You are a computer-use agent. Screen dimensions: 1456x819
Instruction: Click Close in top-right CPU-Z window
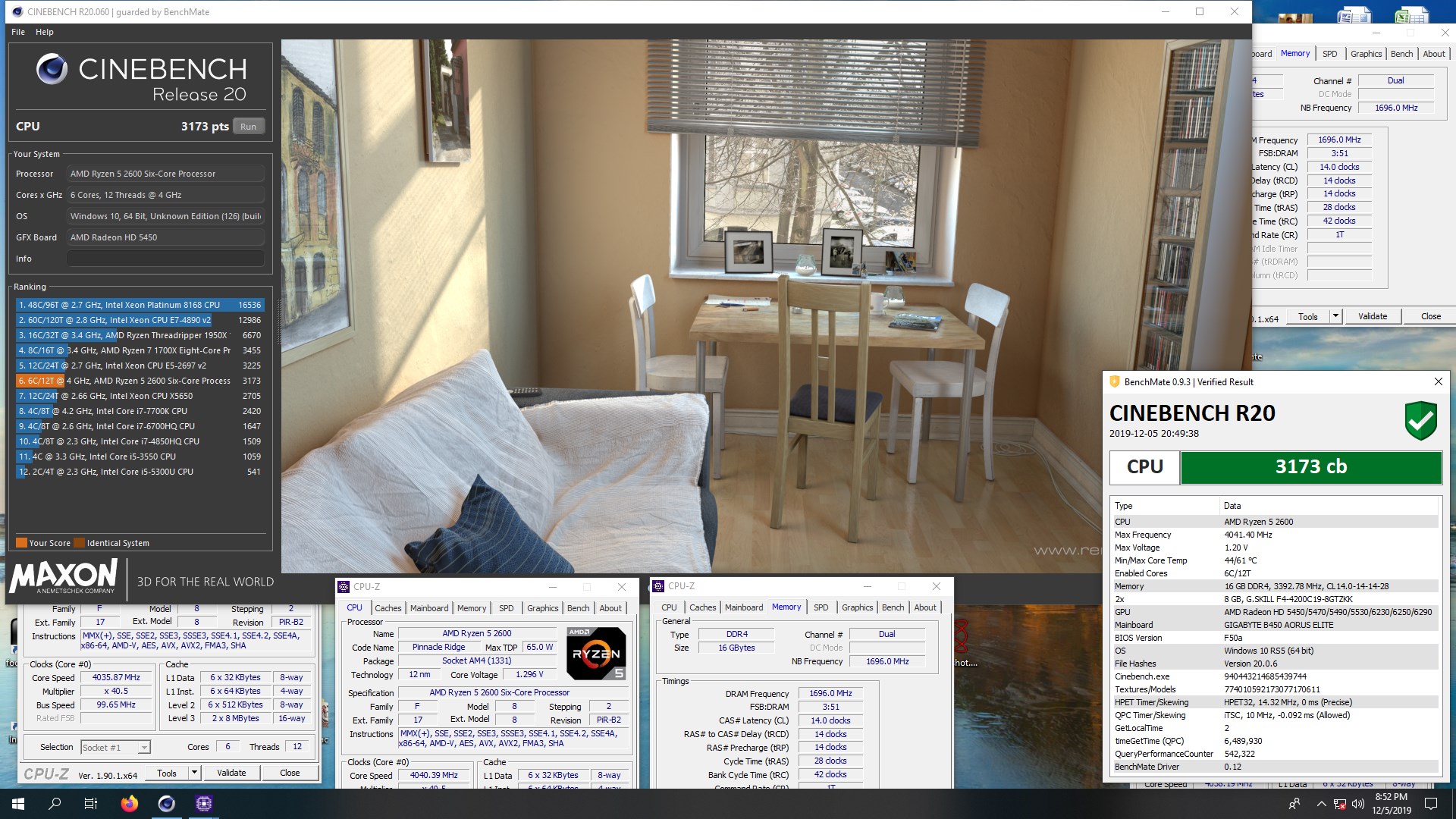(x=1431, y=316)
